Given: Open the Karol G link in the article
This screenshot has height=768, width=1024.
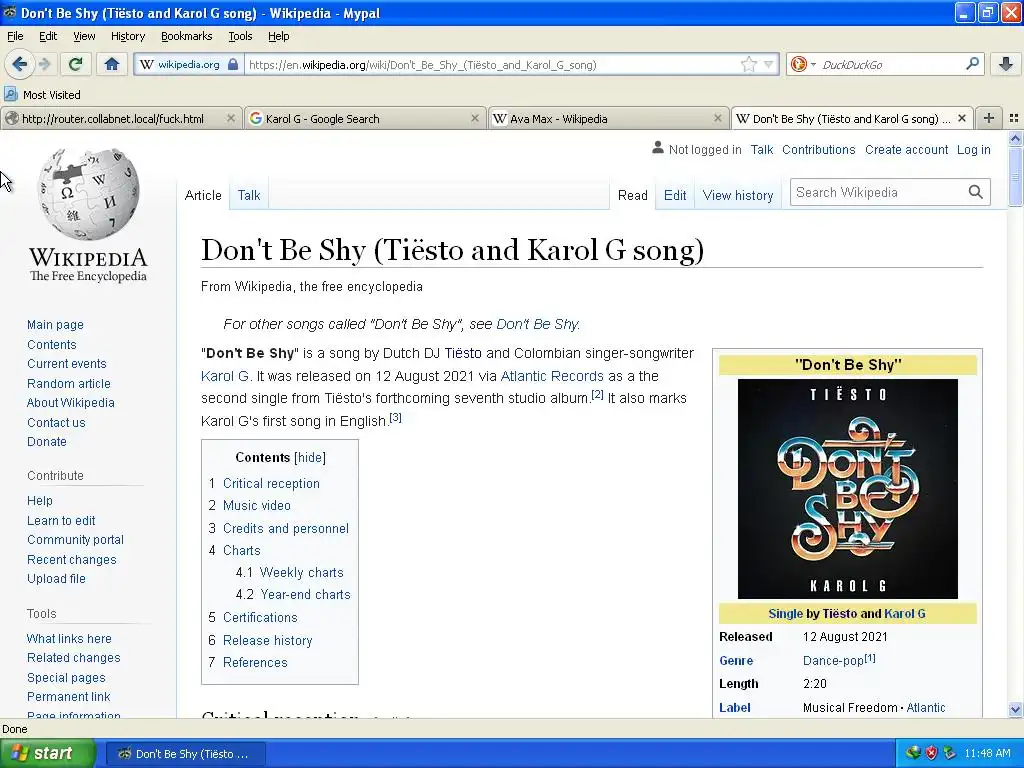Looking at the screenshot, I should (225, 376).
